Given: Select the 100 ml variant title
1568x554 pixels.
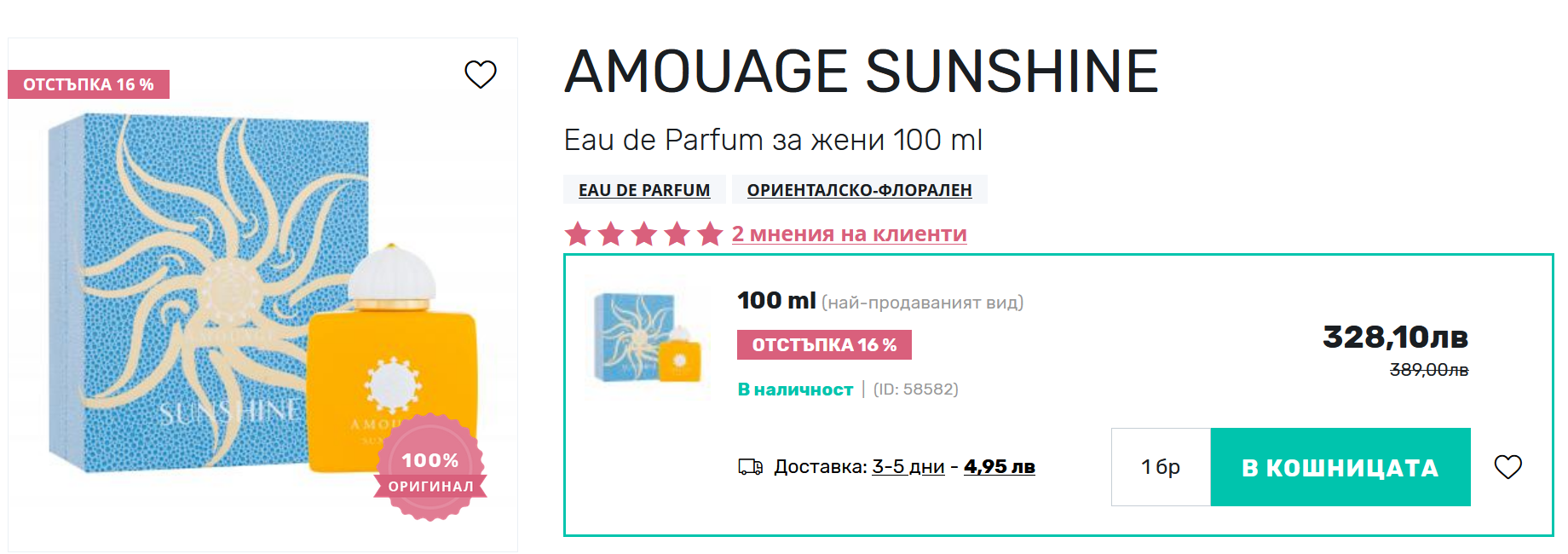Looking at the screenshot, I should 776,301.
